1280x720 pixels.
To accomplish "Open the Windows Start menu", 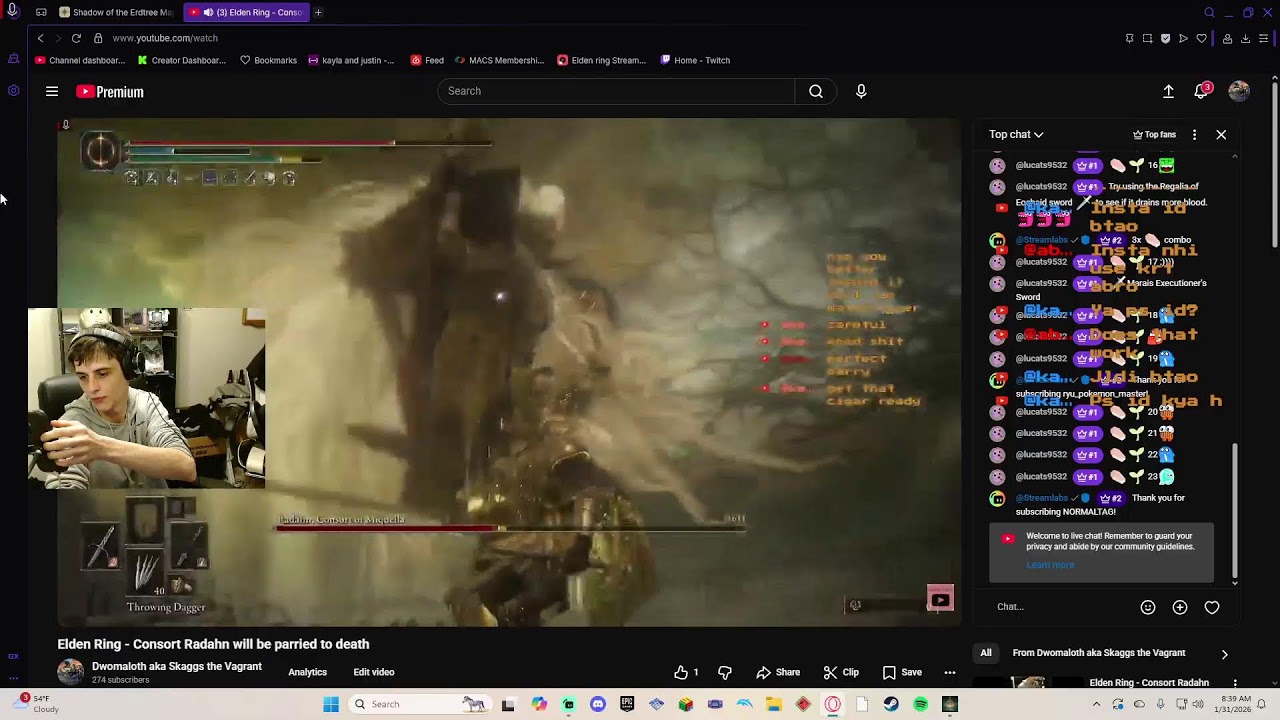I will pyautogui.click(x=331, y=704).
